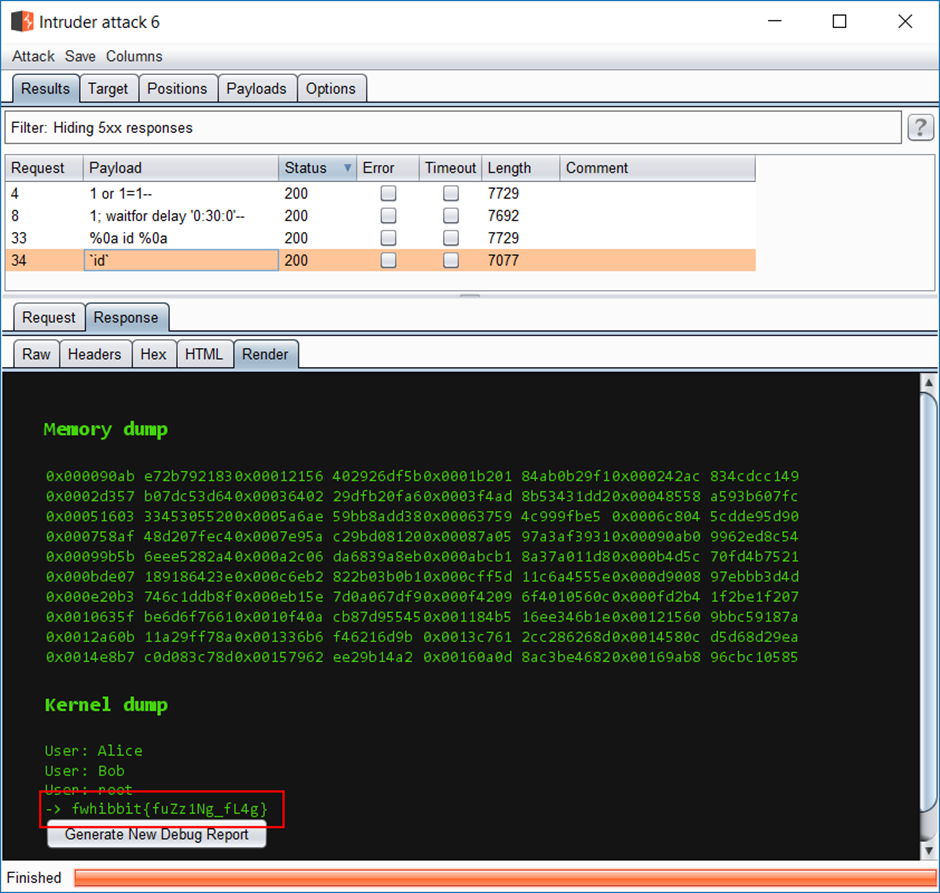Open the filter help question mark
This screenshot has width=940, height=893.
920,127
